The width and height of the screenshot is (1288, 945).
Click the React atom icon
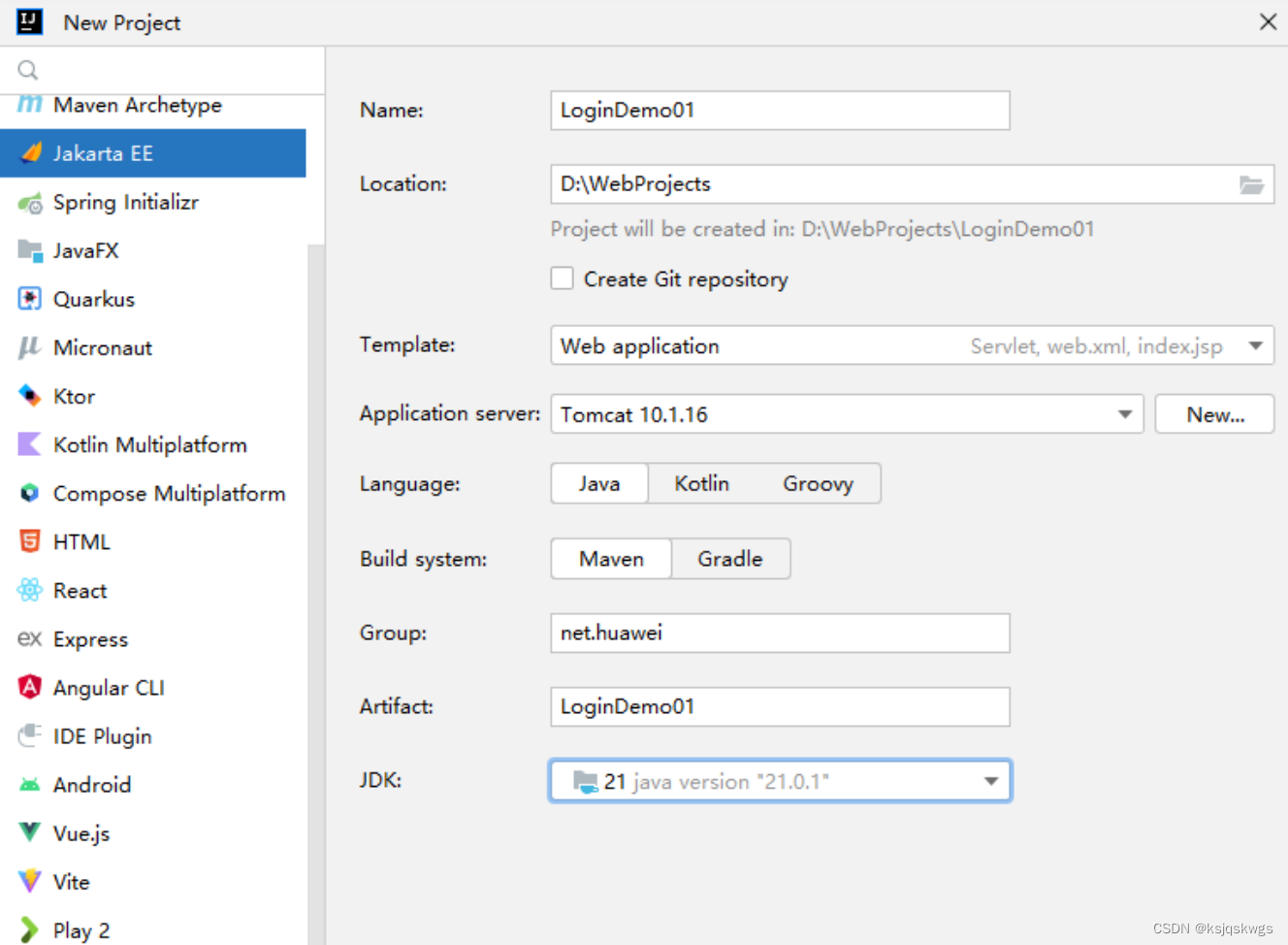point(30,590)
